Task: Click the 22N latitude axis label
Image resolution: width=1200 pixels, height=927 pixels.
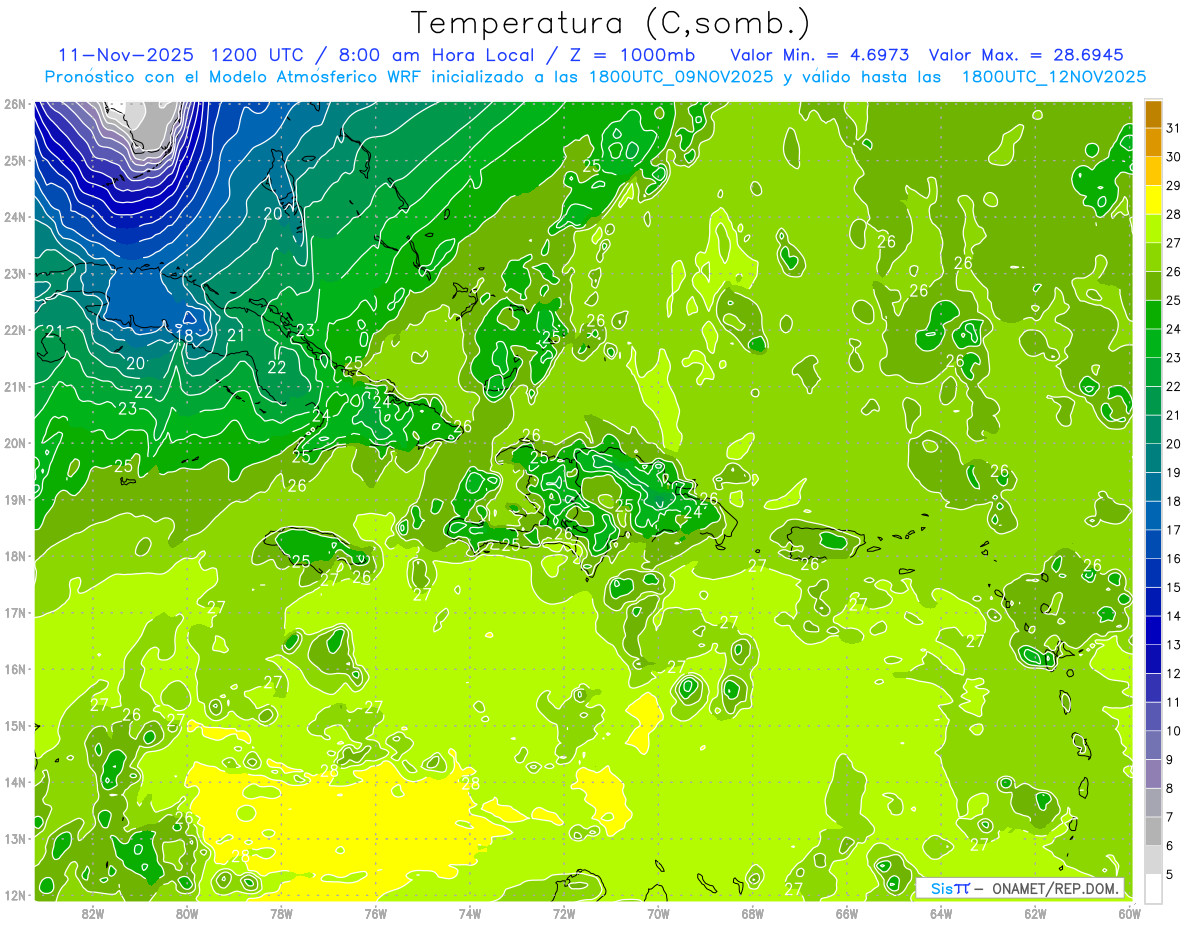Action: 15,330
